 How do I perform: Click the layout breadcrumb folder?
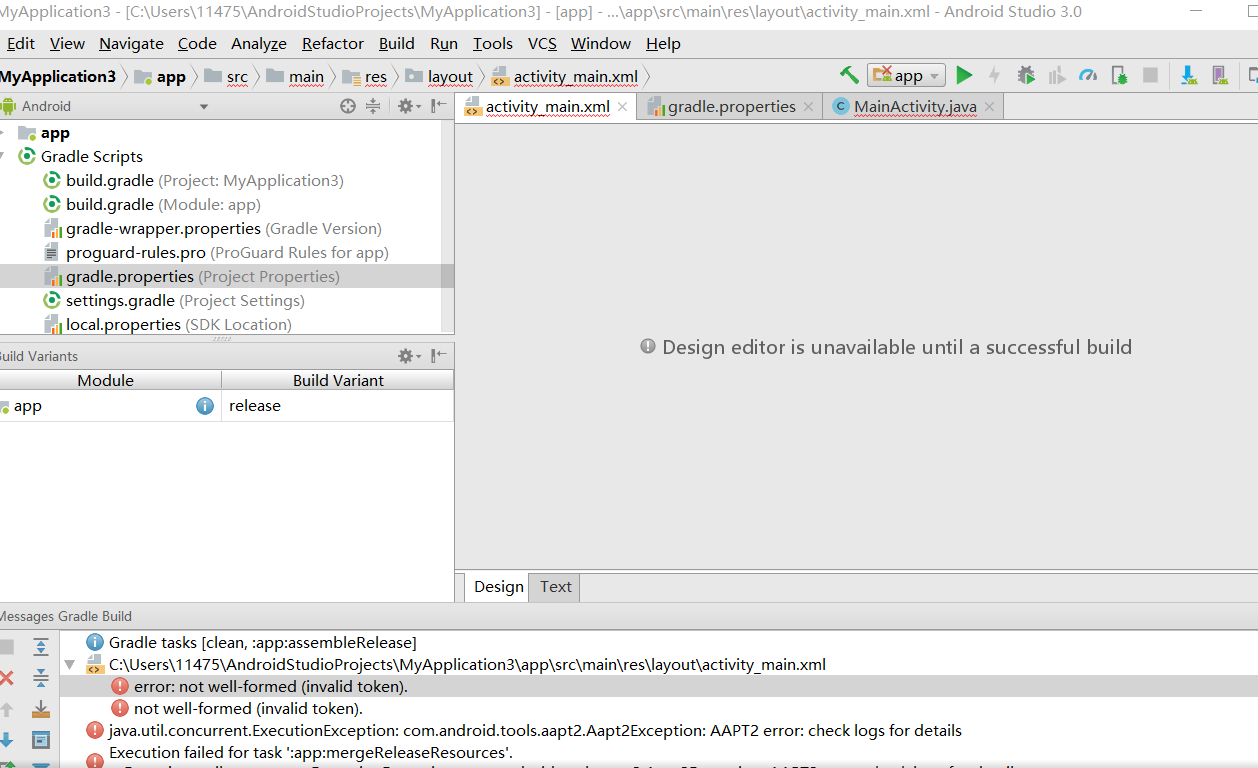[x=439, y=76]
